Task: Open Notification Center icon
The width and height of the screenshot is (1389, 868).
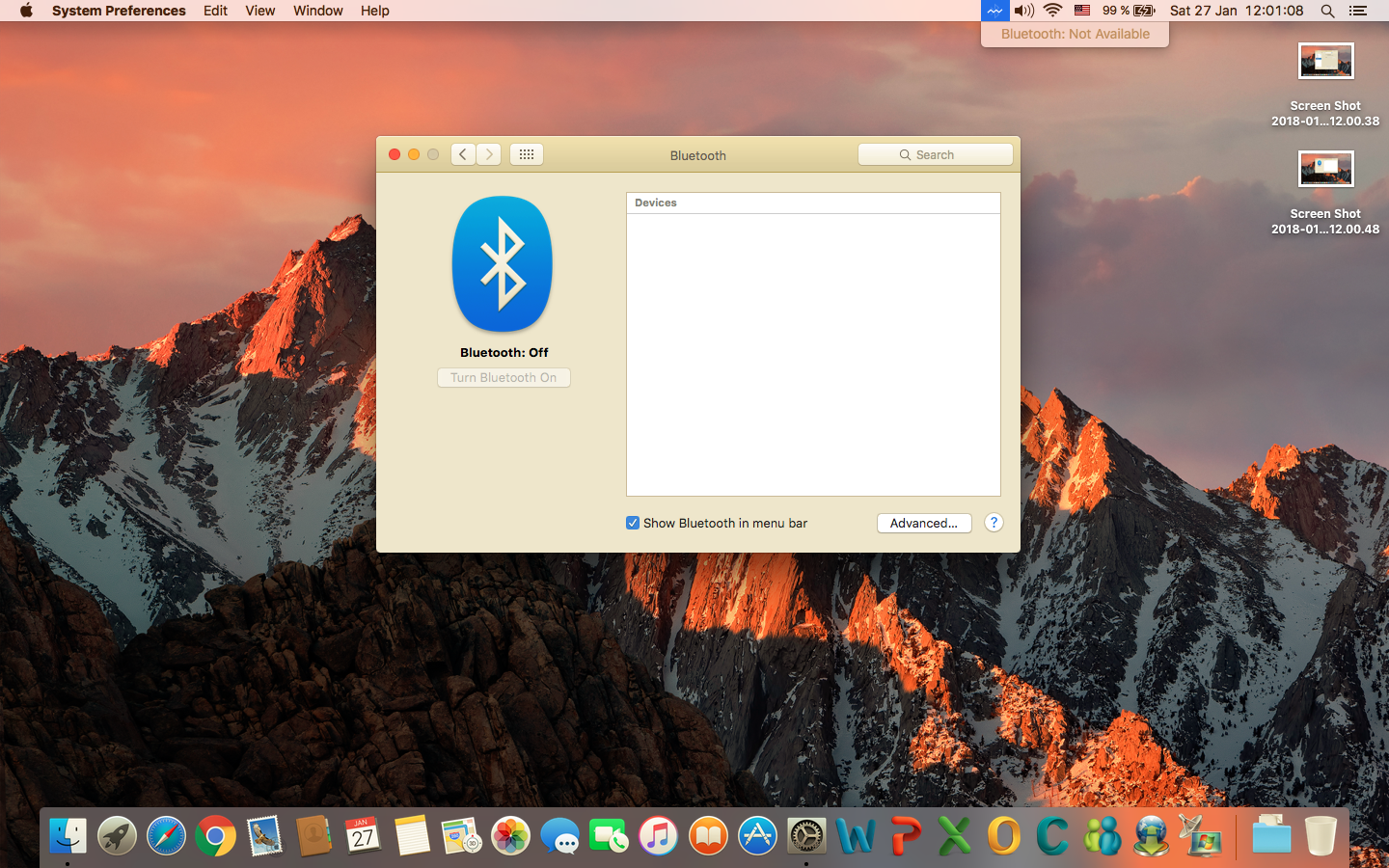Action: (1358, 11)
